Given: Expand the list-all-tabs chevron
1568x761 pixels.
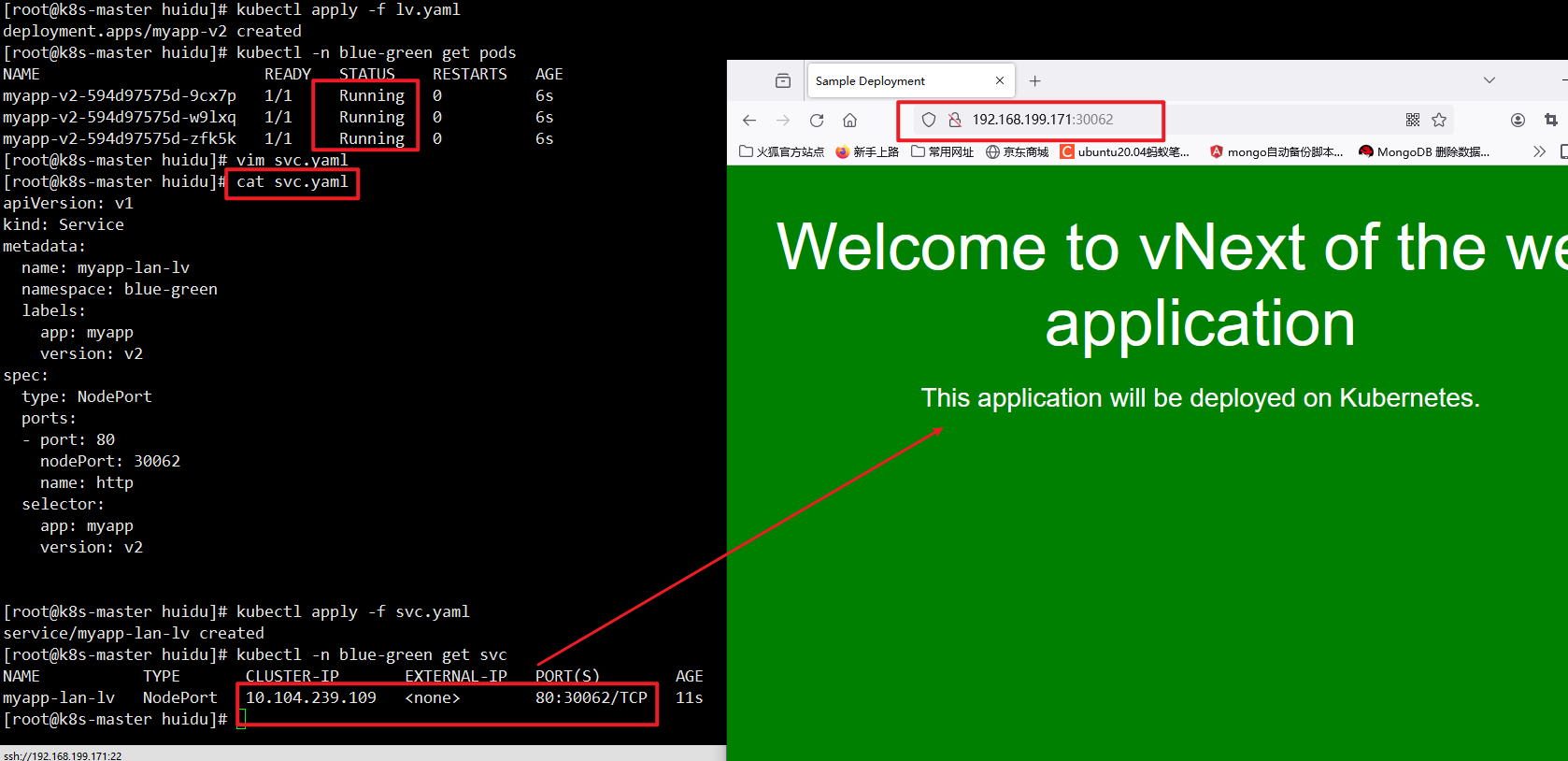Looking at the screenshot, I should 1490,80.
